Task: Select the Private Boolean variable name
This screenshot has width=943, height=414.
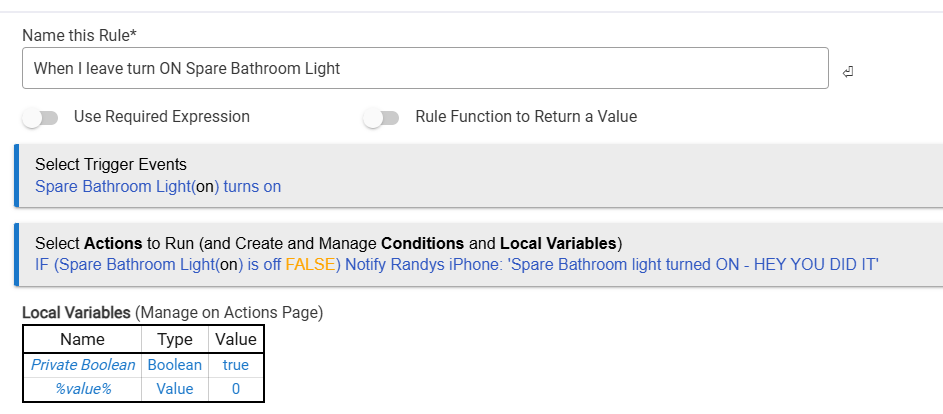Action: pyautogui.click(x=83, y=365)
